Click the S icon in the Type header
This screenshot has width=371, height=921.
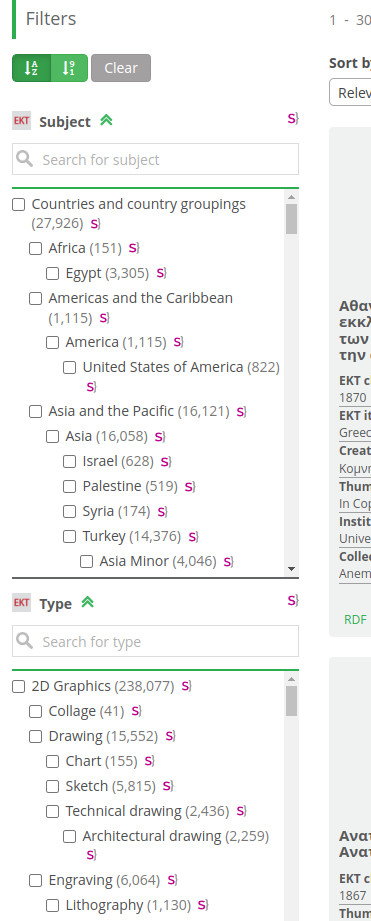coord(293,600)
